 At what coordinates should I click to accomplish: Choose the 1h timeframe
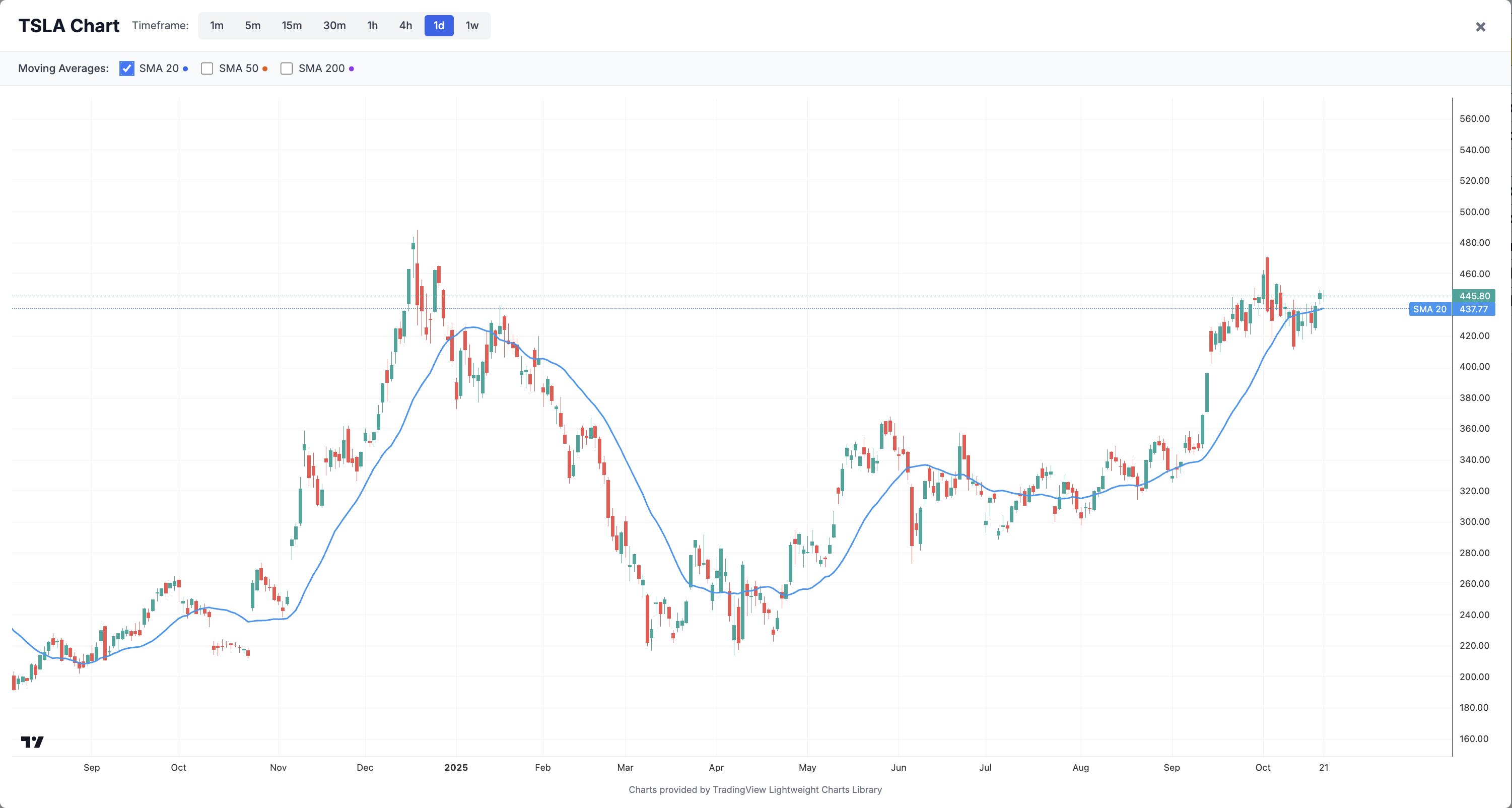click(372, 26)
